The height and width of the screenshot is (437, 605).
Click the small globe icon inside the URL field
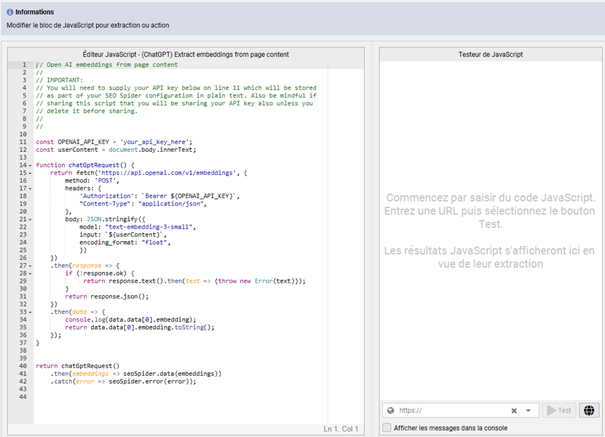coord(390,410)
